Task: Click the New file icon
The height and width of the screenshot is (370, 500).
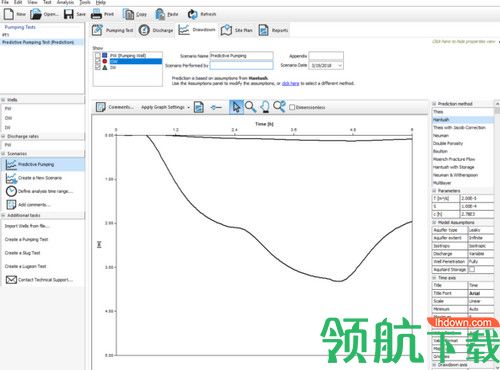Action: (9, 14)
